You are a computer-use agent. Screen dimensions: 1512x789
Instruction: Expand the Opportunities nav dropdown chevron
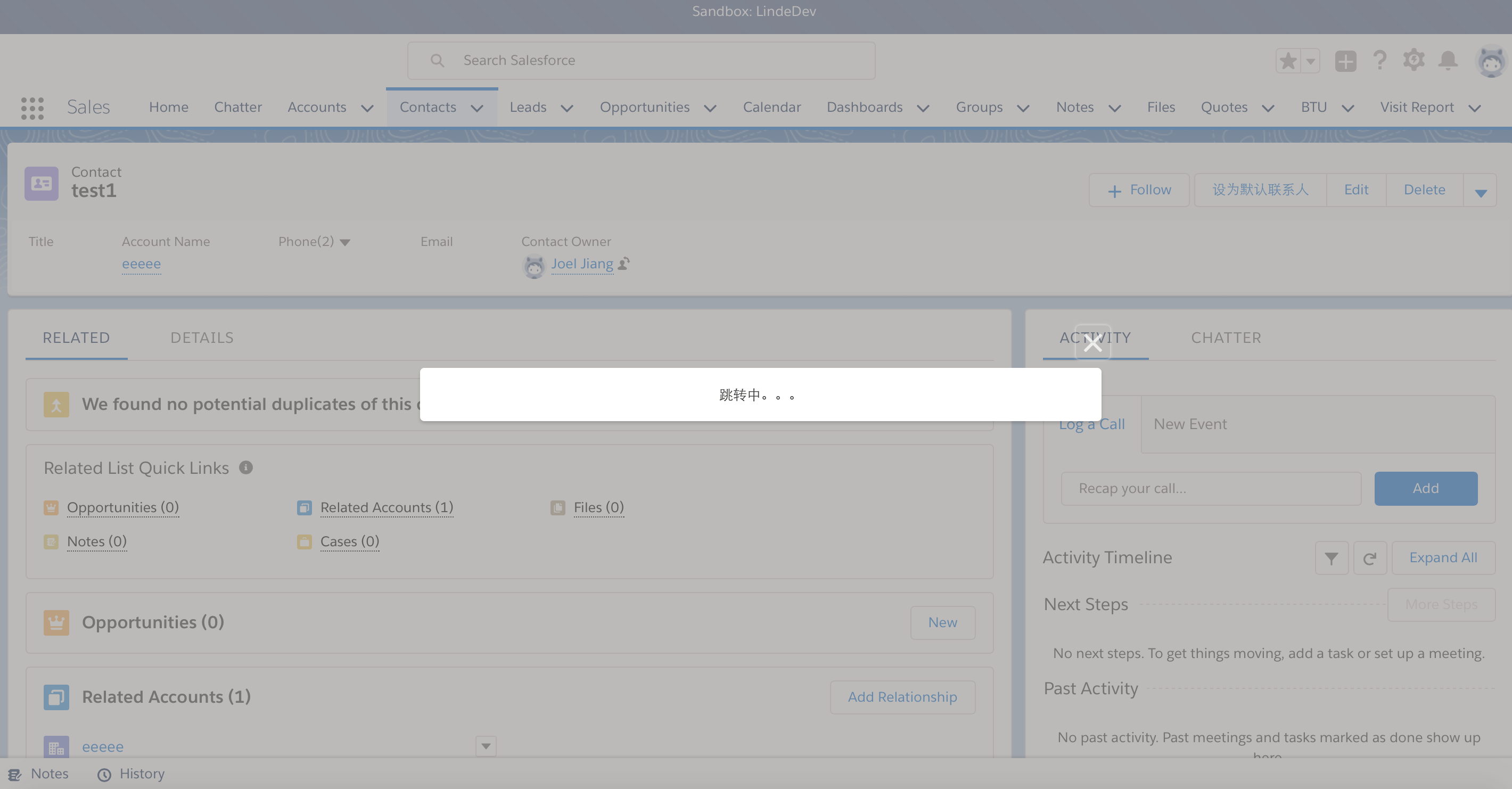(710, 108)
